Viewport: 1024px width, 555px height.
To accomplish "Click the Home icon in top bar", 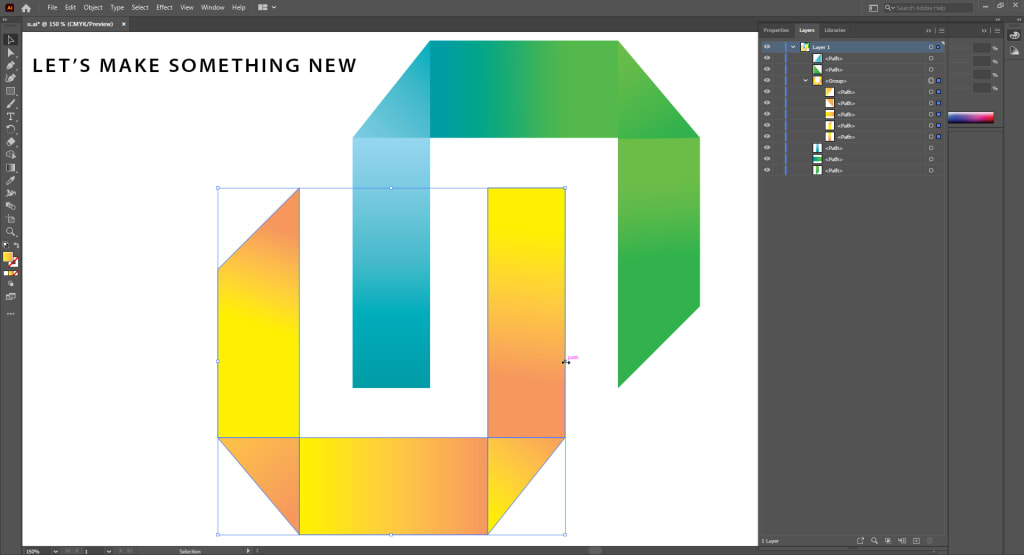I will tap(26, 8).
